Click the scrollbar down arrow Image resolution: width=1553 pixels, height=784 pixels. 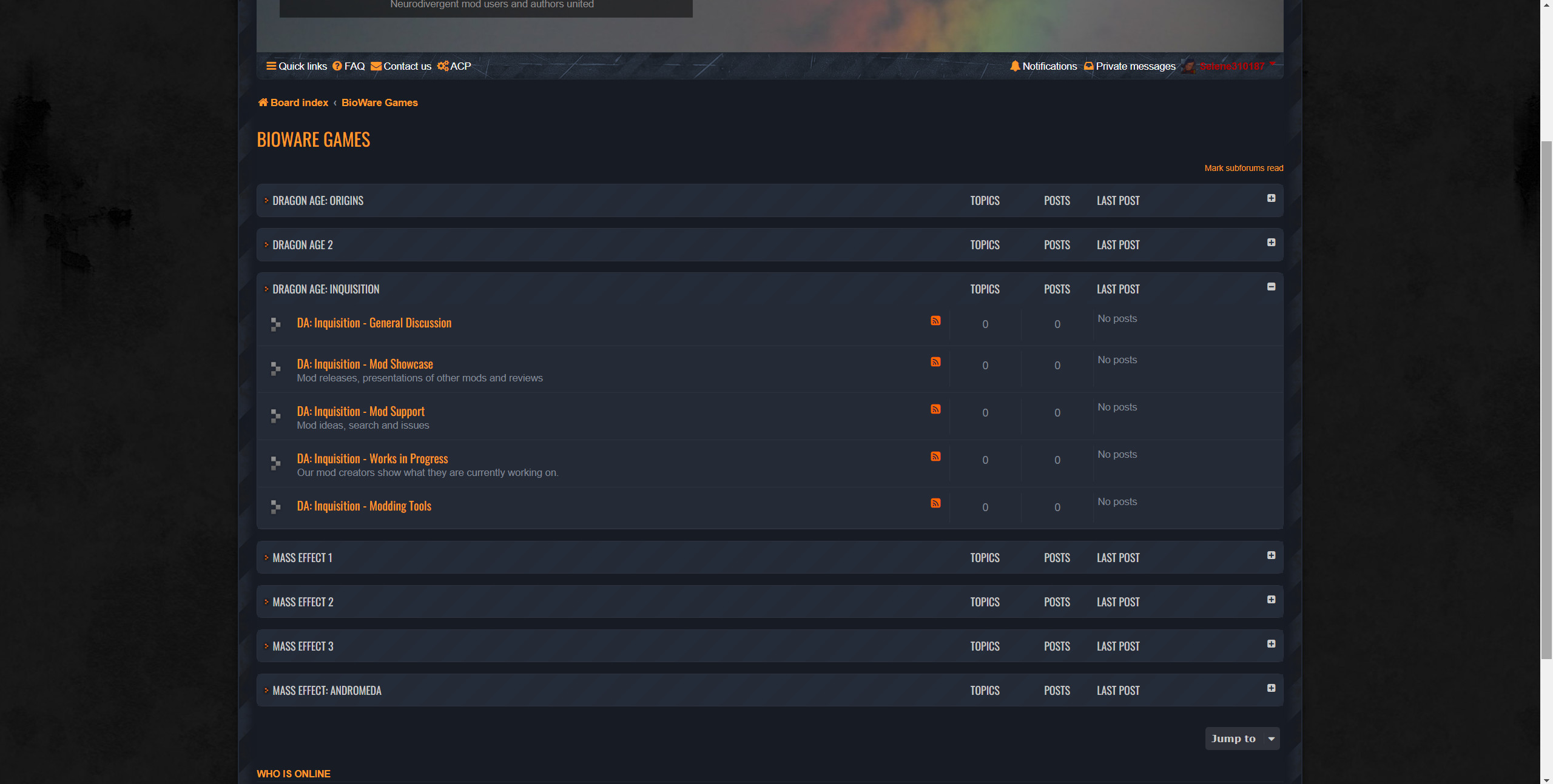coord(1546,779)
